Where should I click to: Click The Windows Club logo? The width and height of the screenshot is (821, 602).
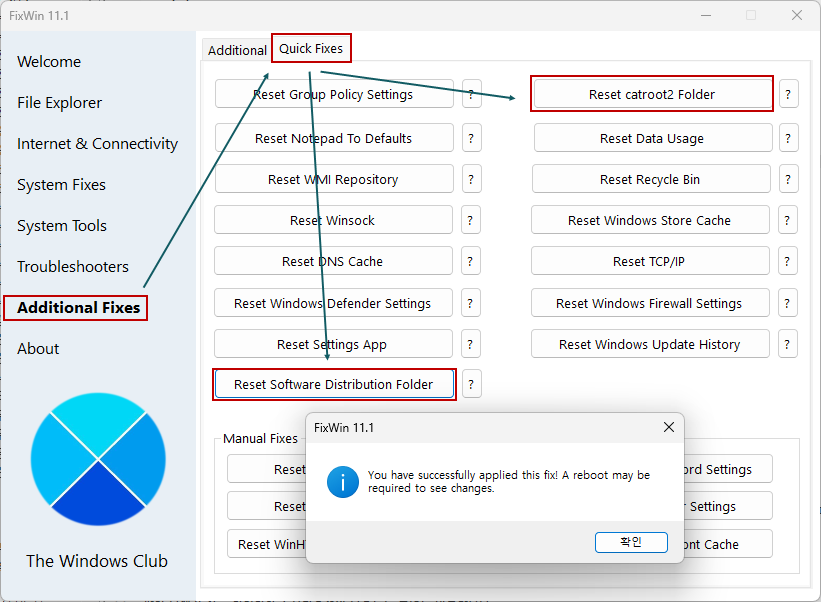(x=98, y=459)
